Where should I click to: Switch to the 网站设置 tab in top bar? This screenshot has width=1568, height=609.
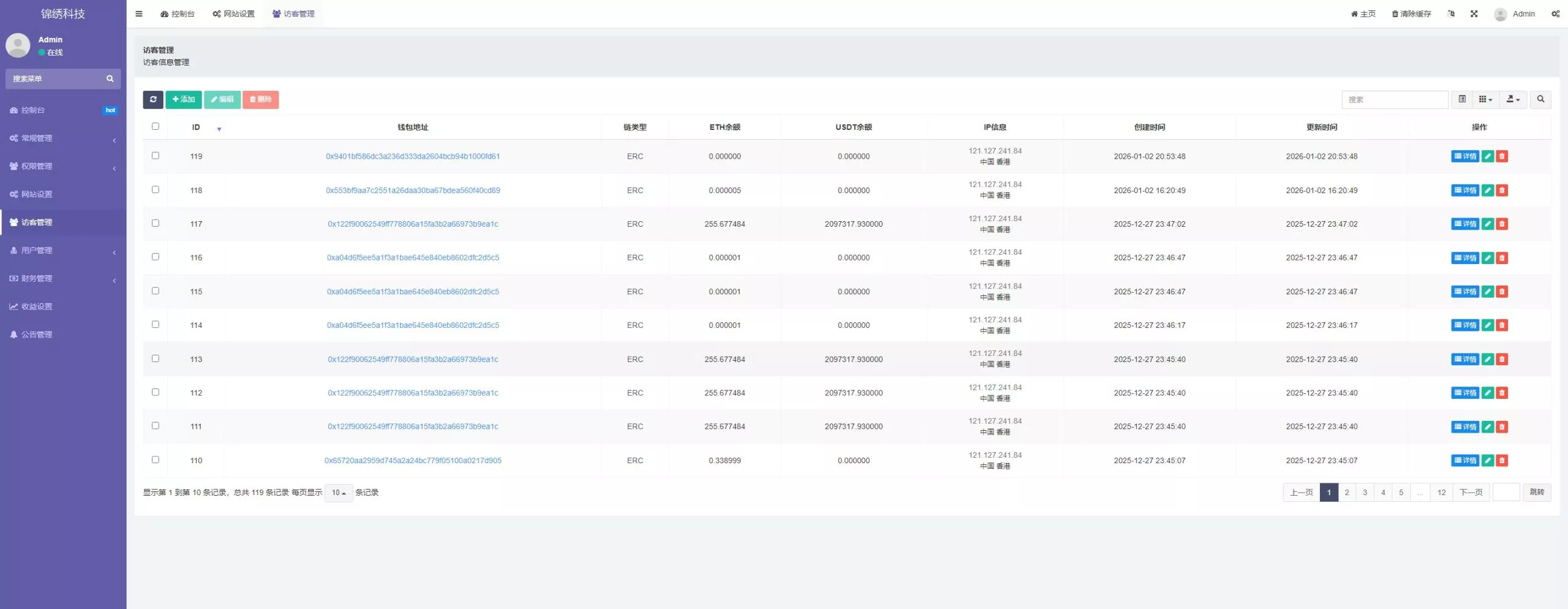(x=233, y=13)
